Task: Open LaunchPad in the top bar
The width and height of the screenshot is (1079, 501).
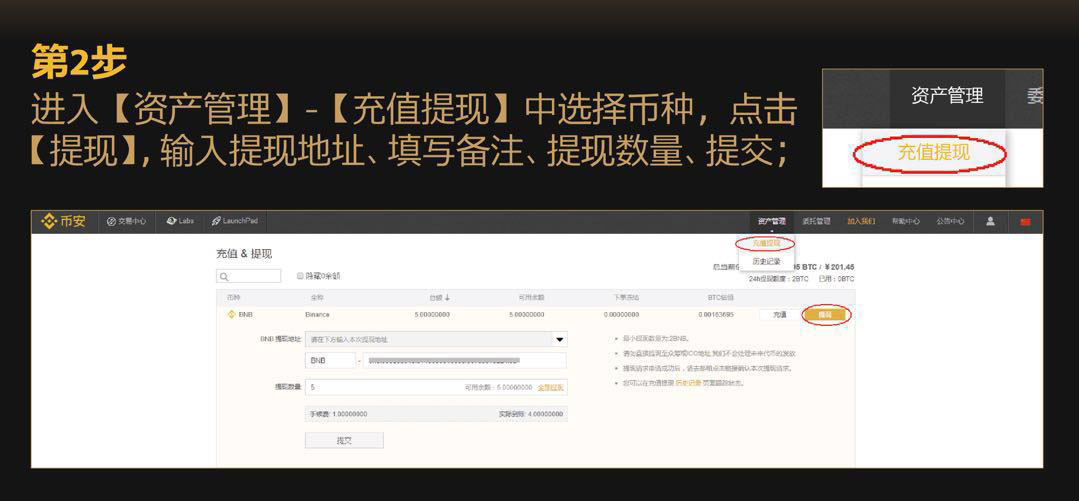Action: [235, 222]
